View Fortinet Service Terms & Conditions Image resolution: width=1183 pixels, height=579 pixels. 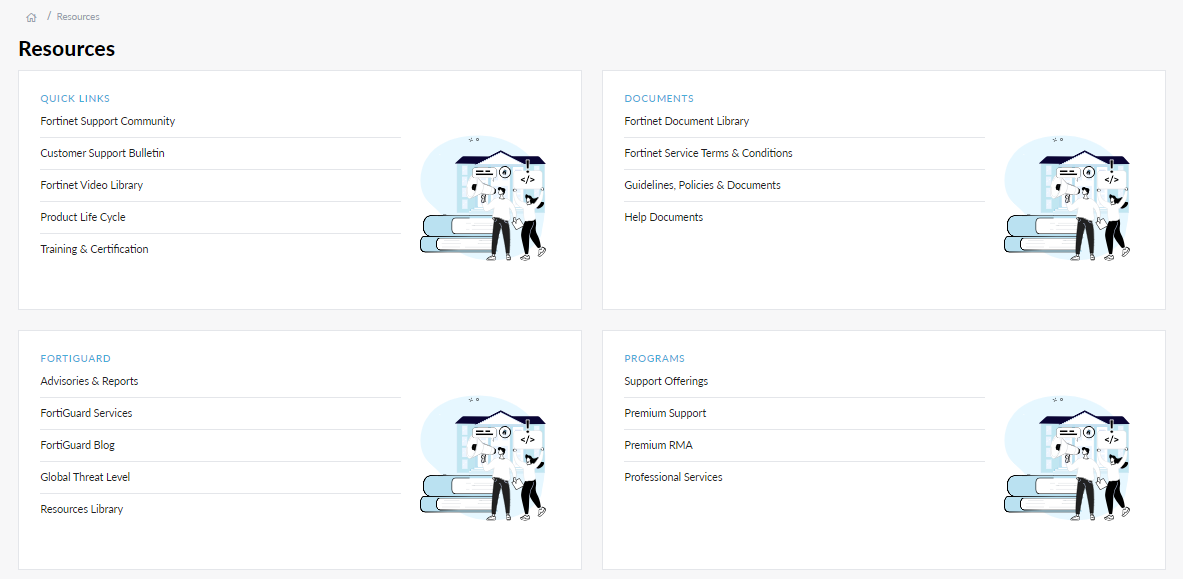coord(708,153)
